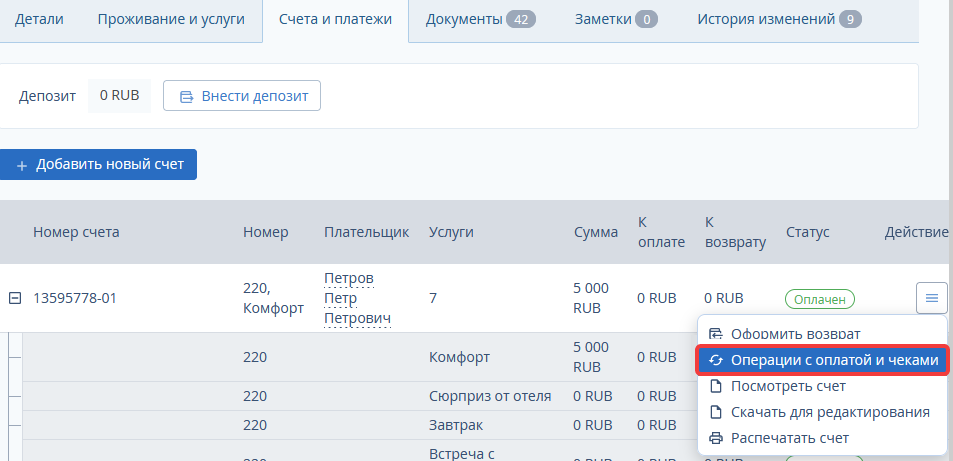Click the Депозит label

pos(47,96)
